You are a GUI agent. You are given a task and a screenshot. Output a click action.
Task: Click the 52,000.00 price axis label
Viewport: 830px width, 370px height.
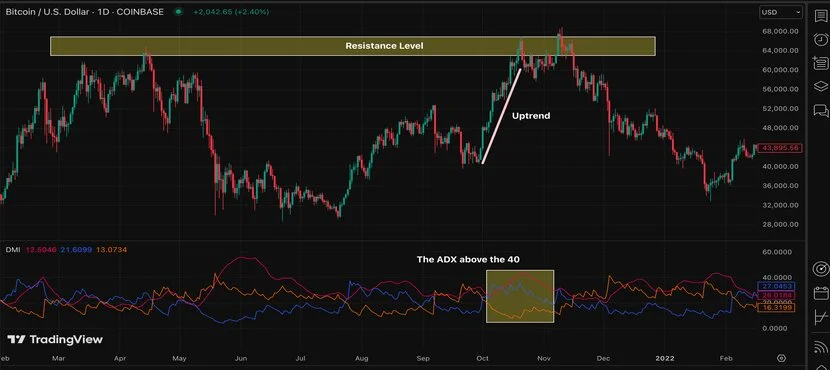coord(780,109)
